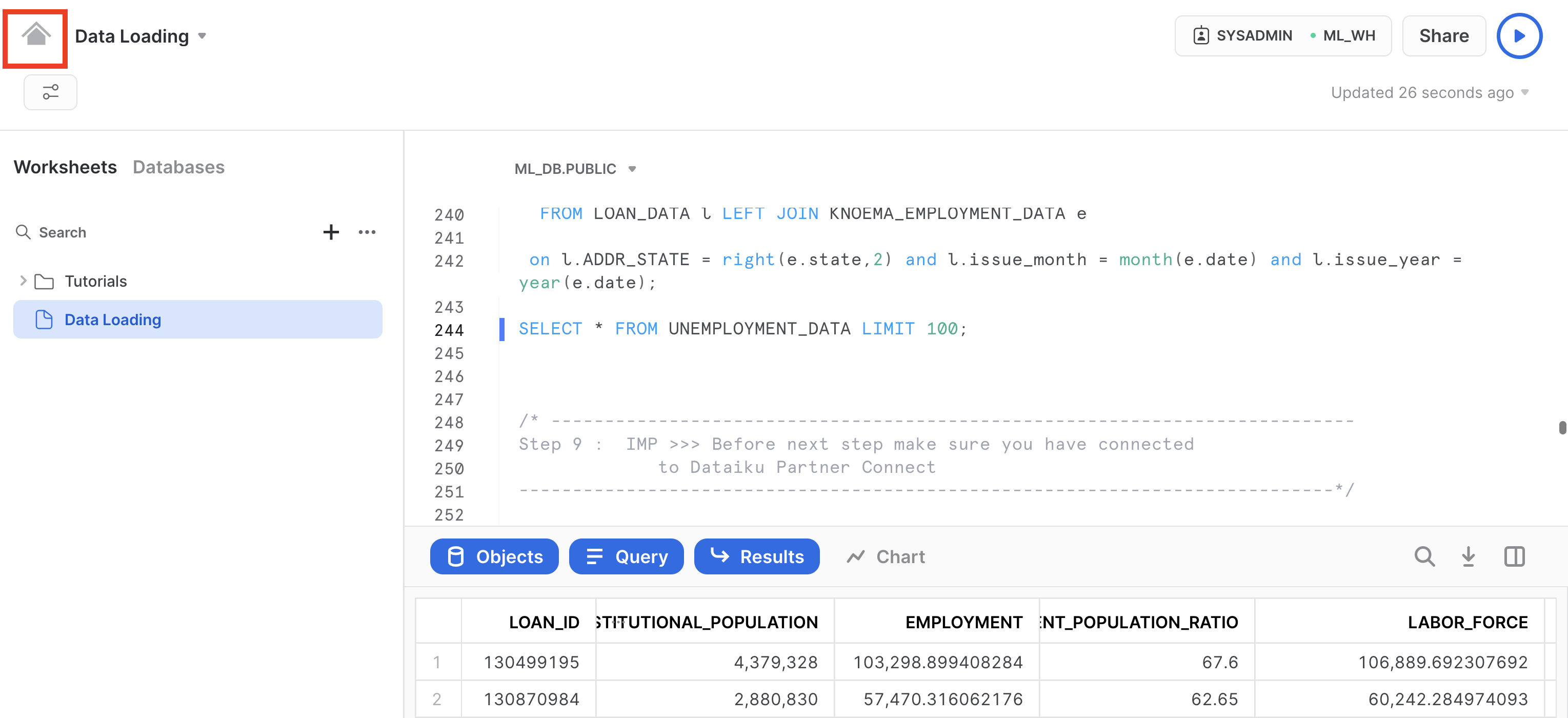Switch to the Databases tab
Viewport: 1568px width, 718px height.
[178, 167]
